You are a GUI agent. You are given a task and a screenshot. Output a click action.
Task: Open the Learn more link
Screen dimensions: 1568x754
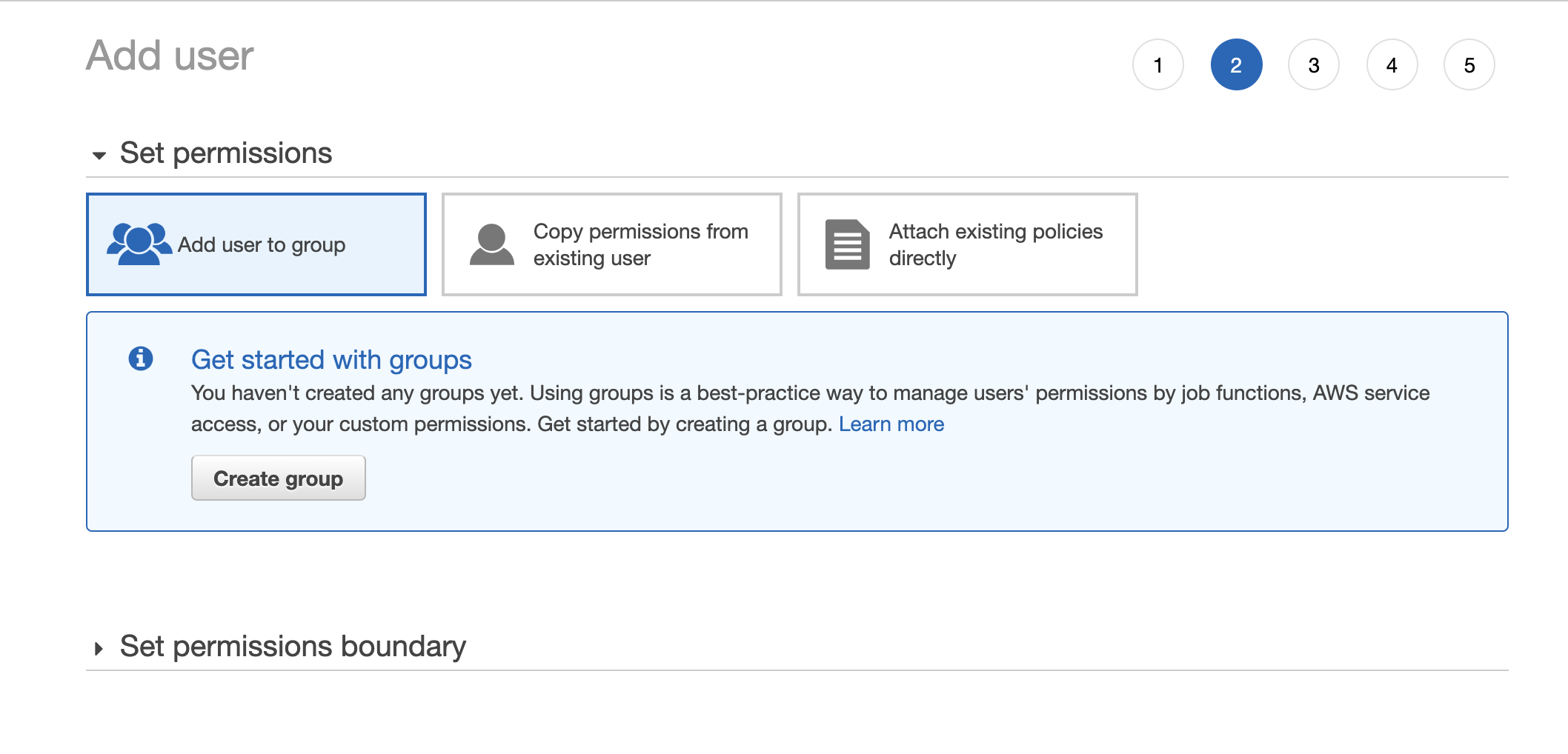[x=891, y=424]
